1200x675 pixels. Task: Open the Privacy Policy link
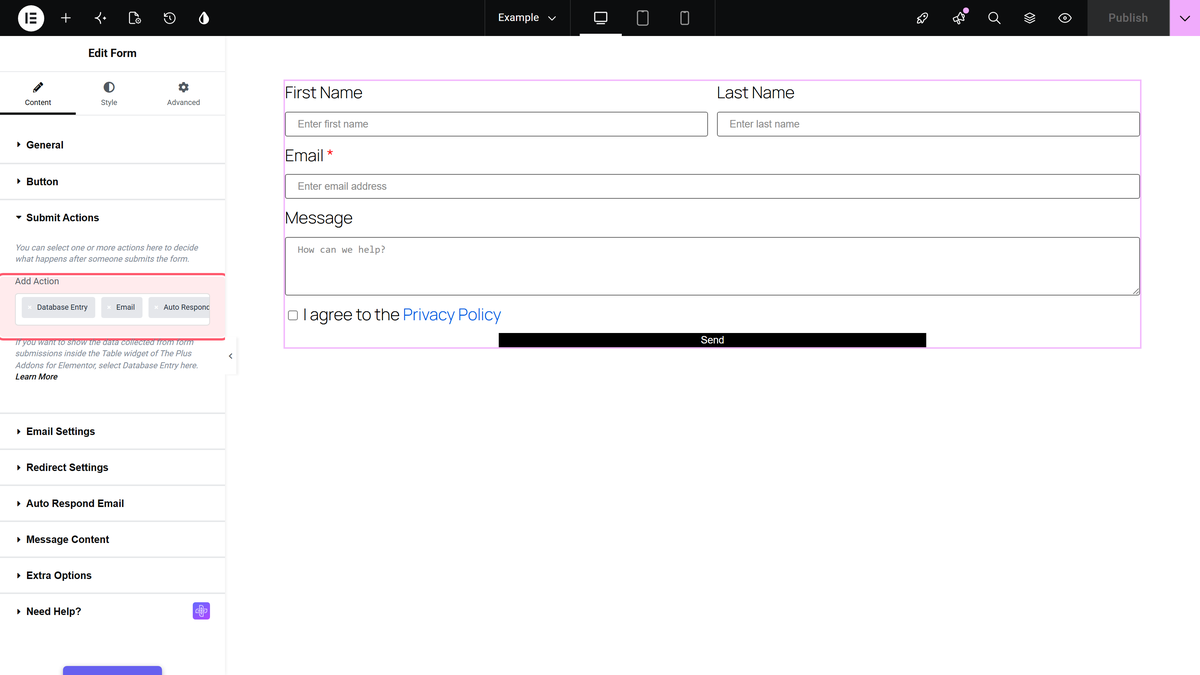click(452, 315)
